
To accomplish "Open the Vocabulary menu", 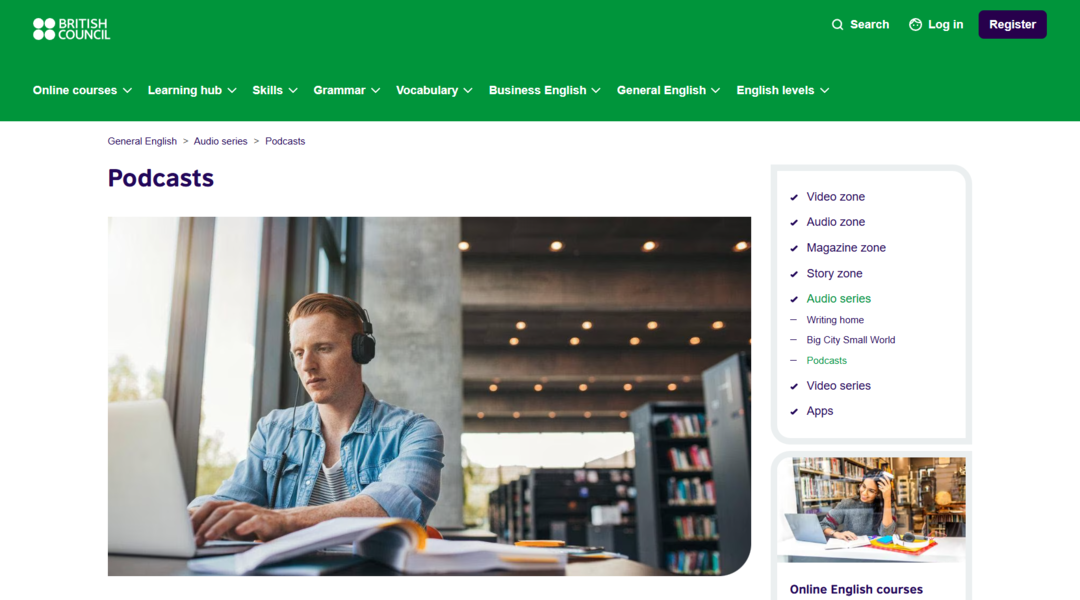I will tap(434, 90).
